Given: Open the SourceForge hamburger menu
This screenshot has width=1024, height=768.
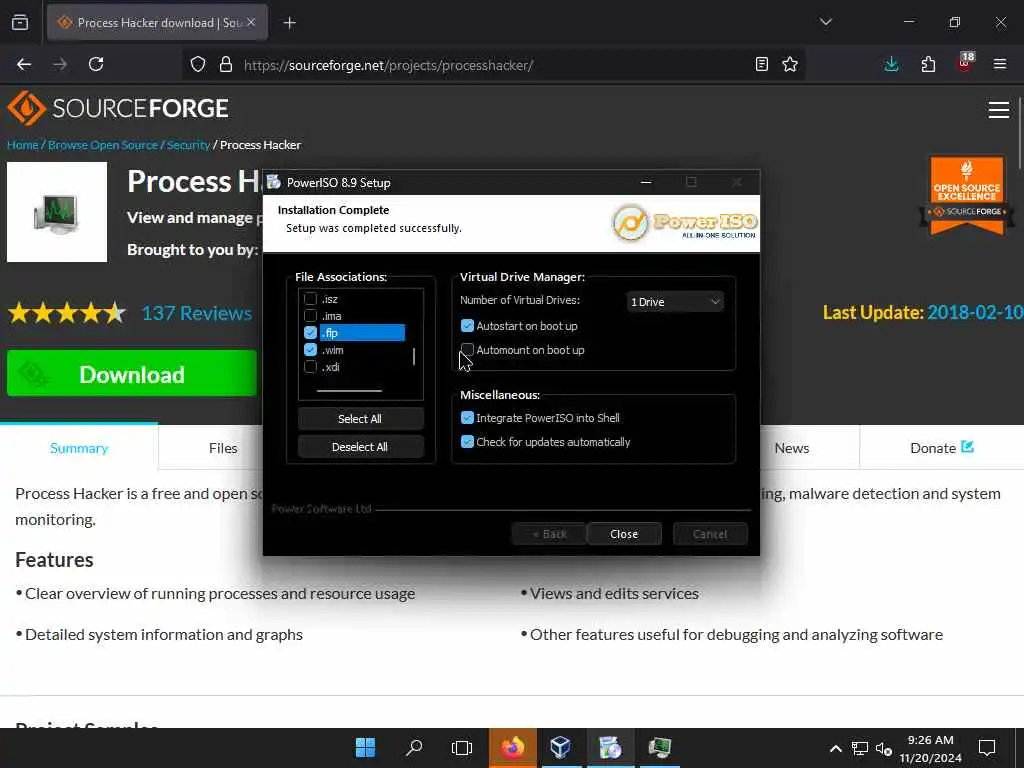Looking at the screenshot, I should (x=999, y=110).
